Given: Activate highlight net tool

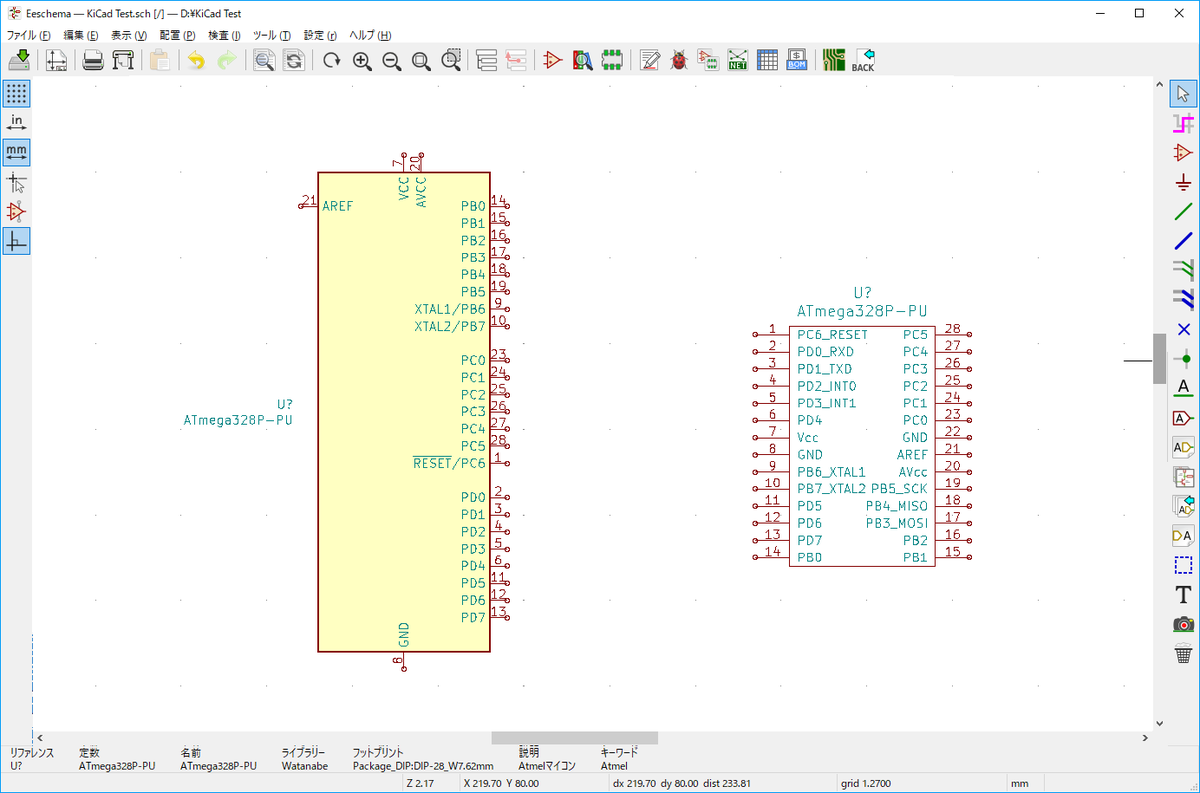Looking at the screenshot, I should click(x=1183, y=123).
